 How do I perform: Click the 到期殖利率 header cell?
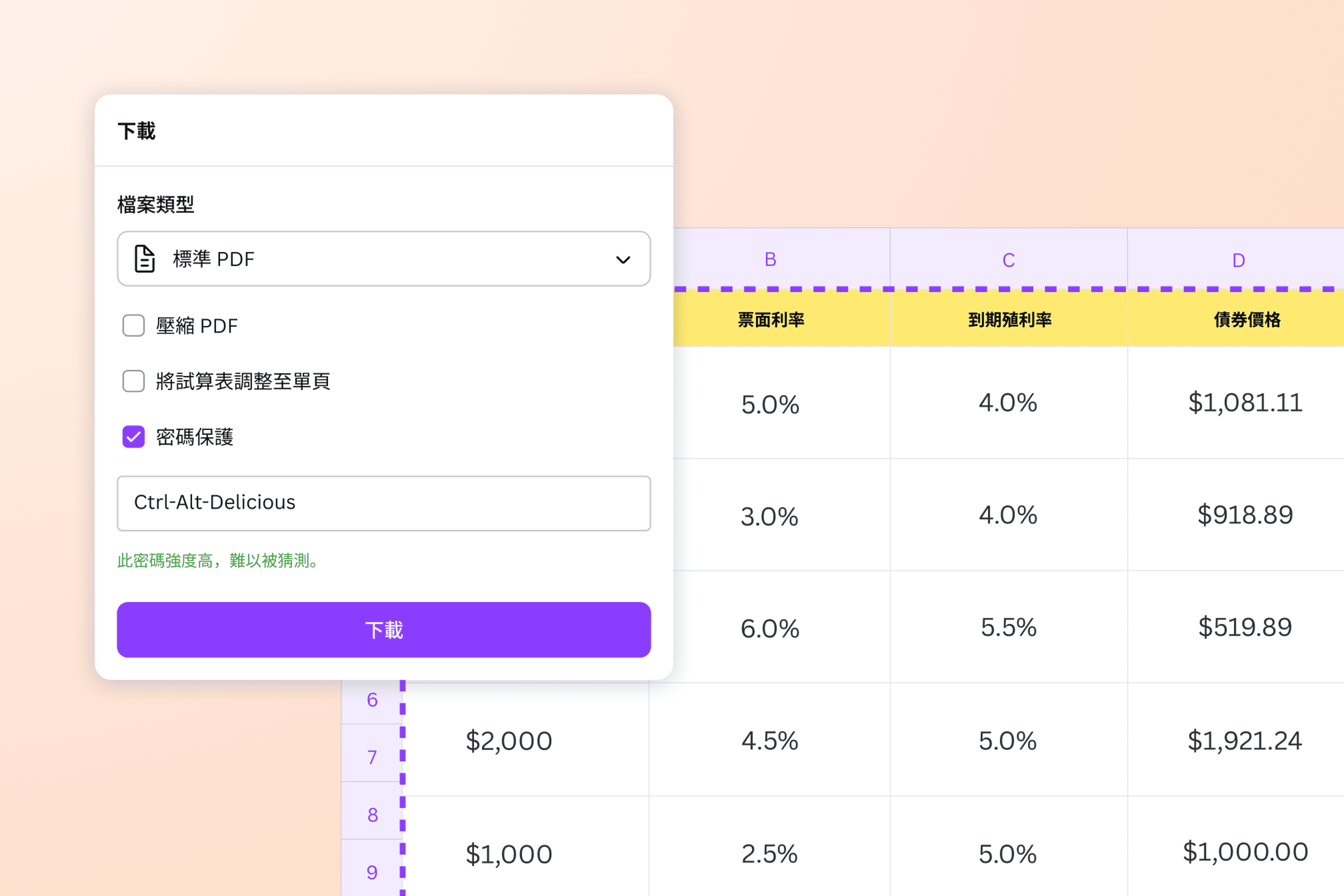click(x=1009, y=320)
